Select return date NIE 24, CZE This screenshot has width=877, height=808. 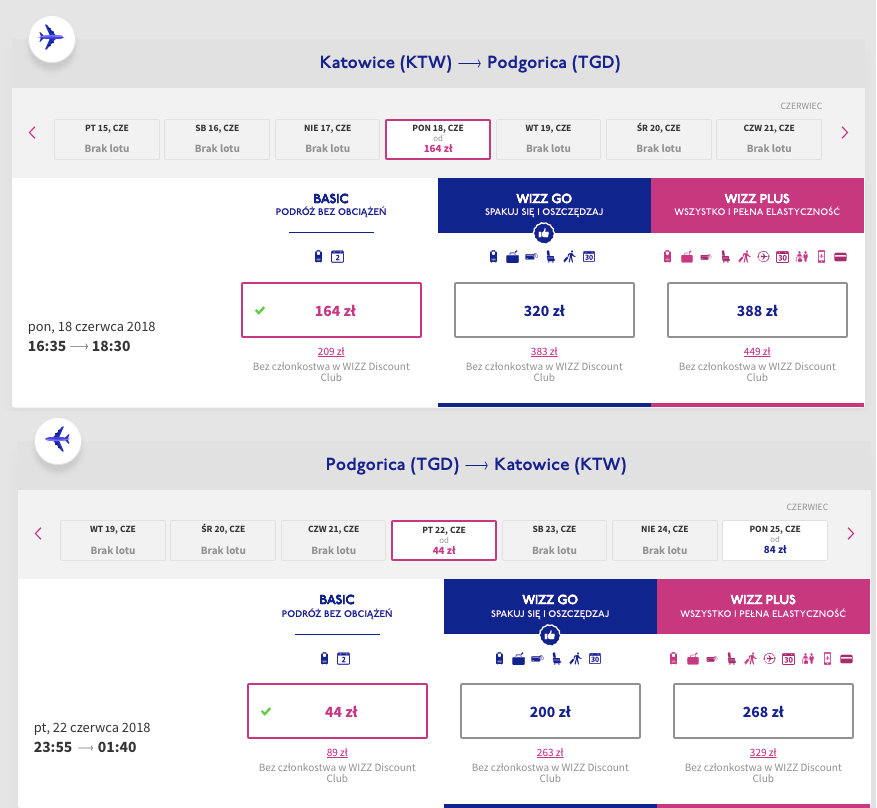665,540
